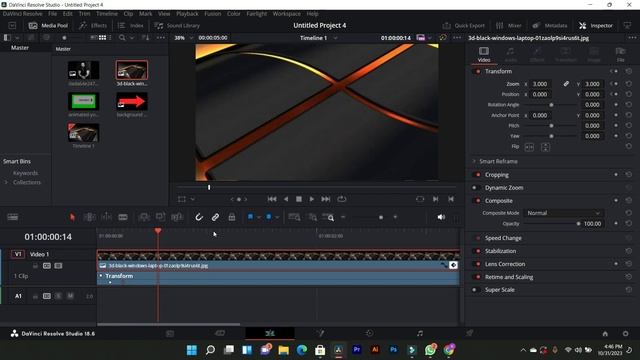Toggle the Media Pool panel button
640x360 pixels.
48,25
